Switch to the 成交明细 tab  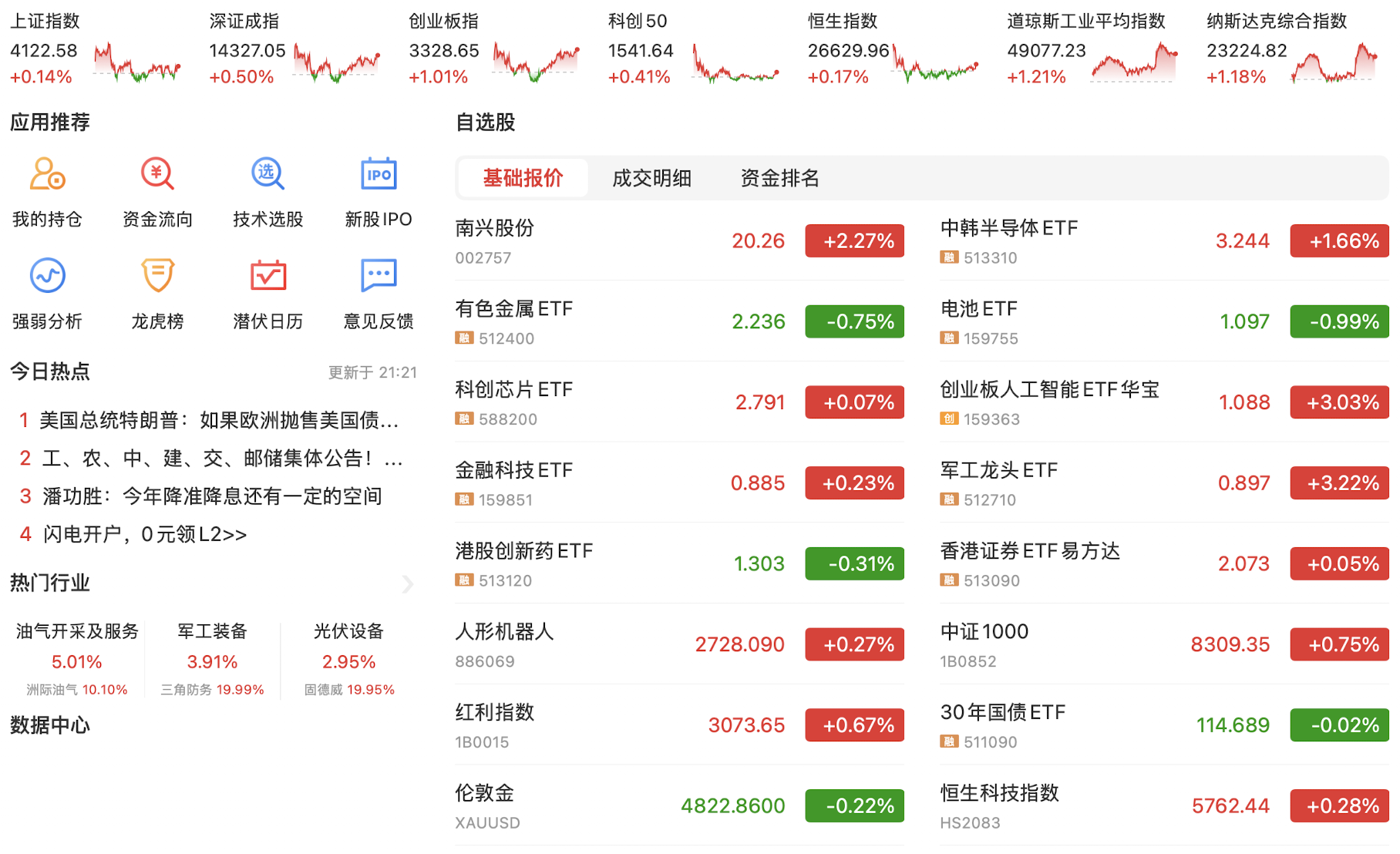651,178
